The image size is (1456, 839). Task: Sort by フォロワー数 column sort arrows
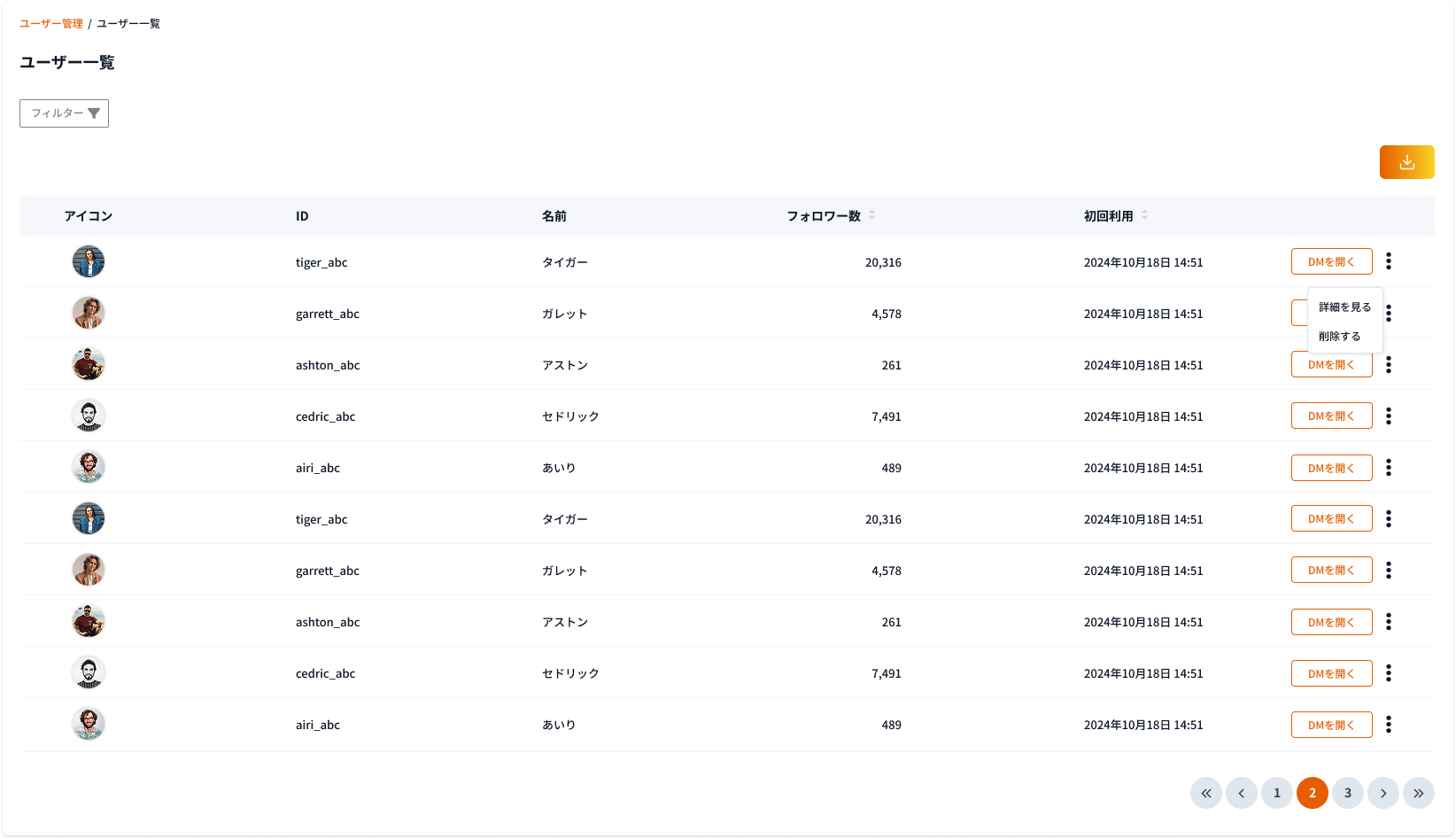(871, 215)
